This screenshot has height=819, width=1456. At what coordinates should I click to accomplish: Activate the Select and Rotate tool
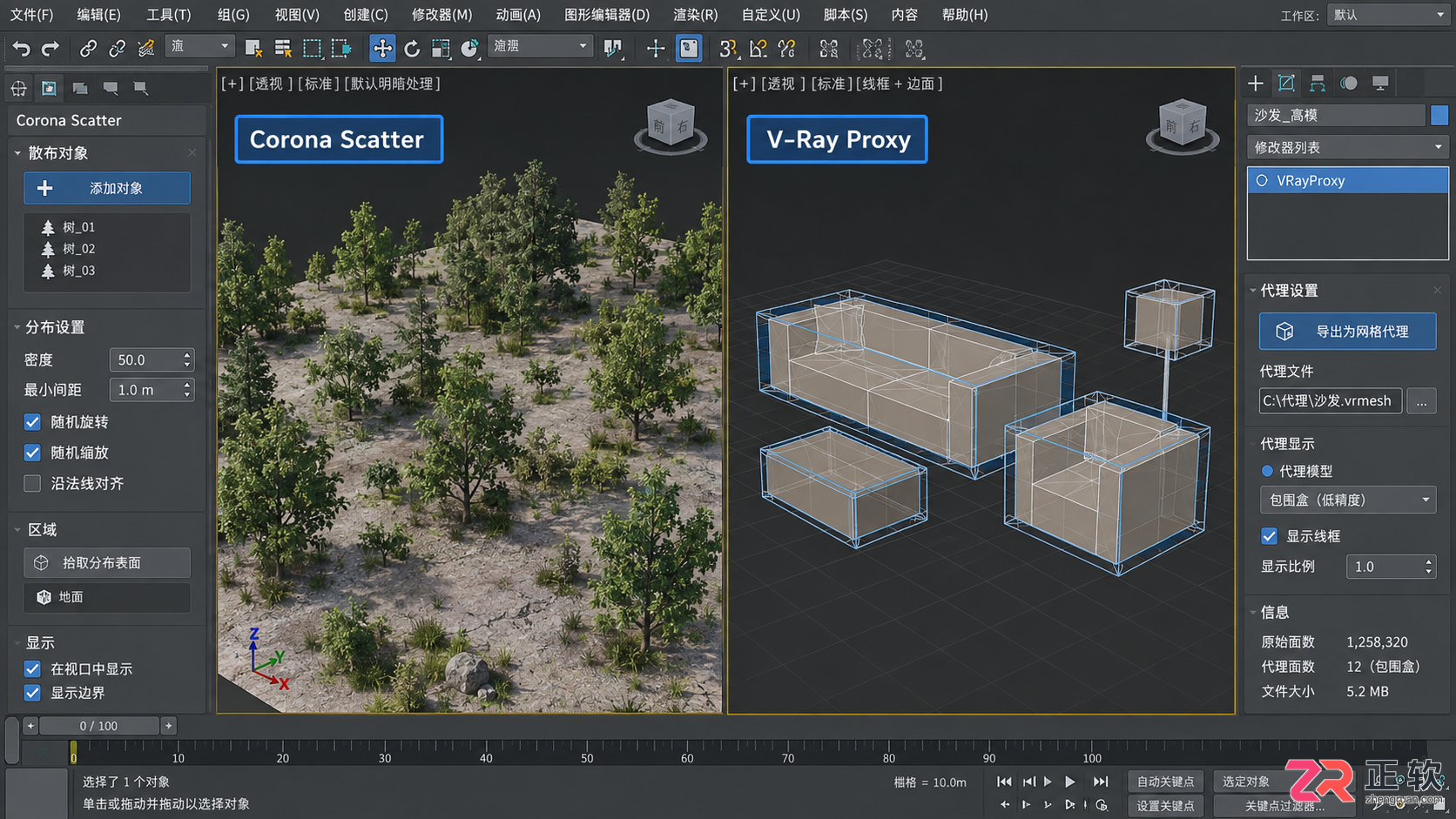[x=412, y=49]
